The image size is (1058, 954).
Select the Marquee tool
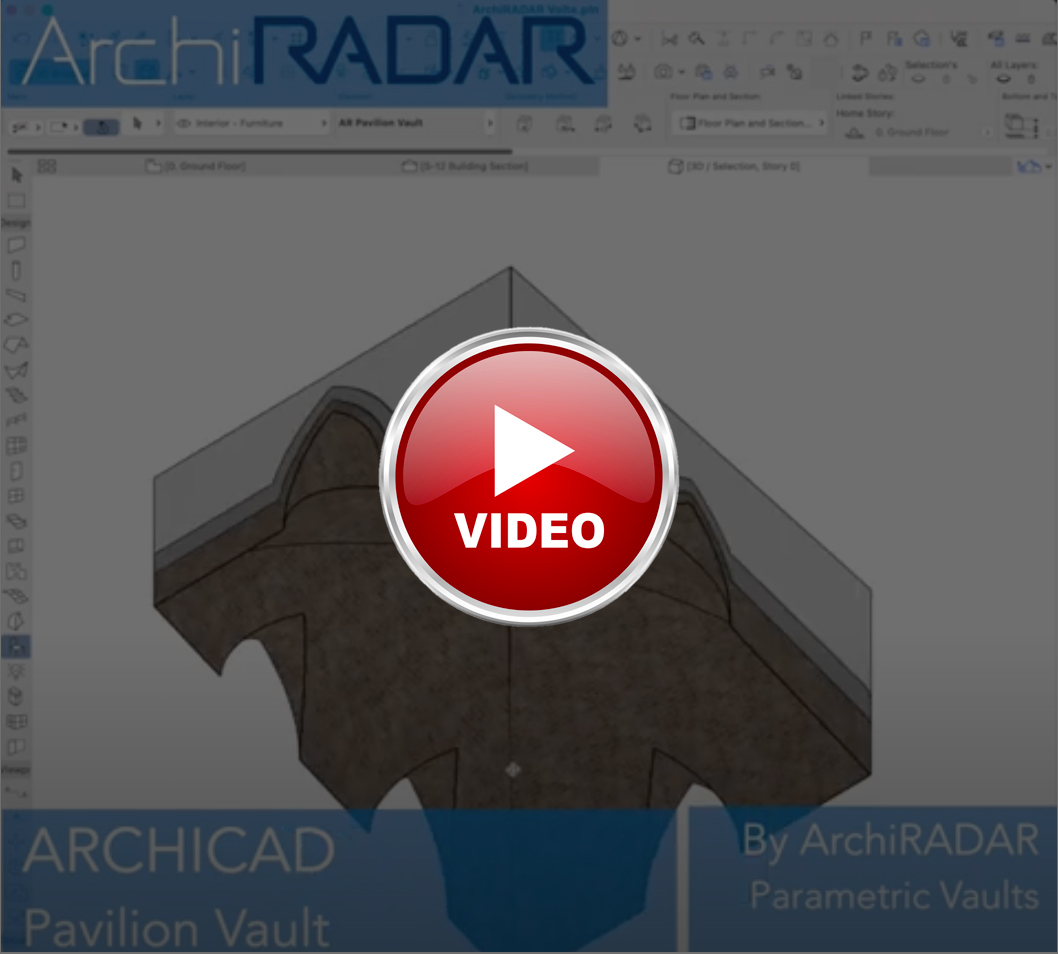coord(16,201)
